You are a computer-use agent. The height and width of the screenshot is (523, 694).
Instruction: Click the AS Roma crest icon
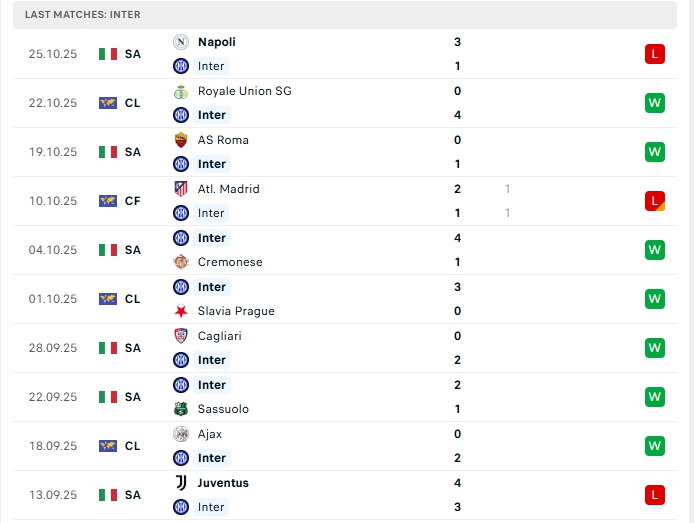coord(181,140)
